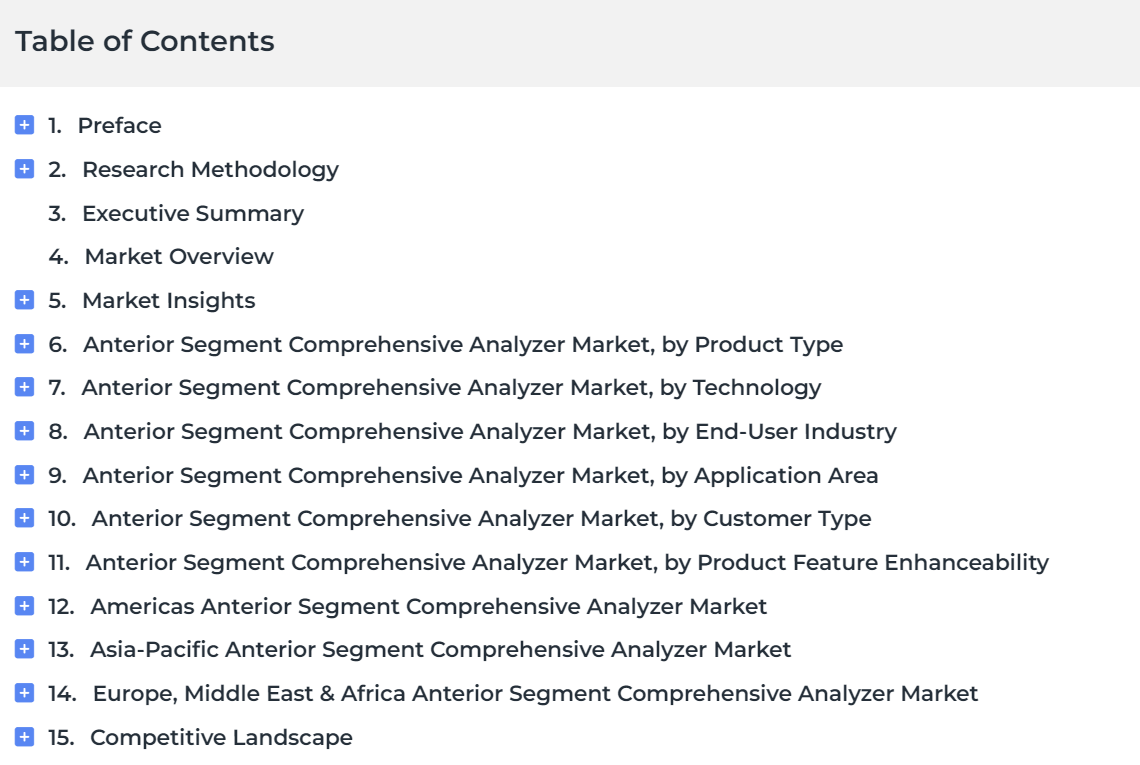Select the Market Insights title text
This screenshot has height=765, width=1140.
(x=169, y=301)
